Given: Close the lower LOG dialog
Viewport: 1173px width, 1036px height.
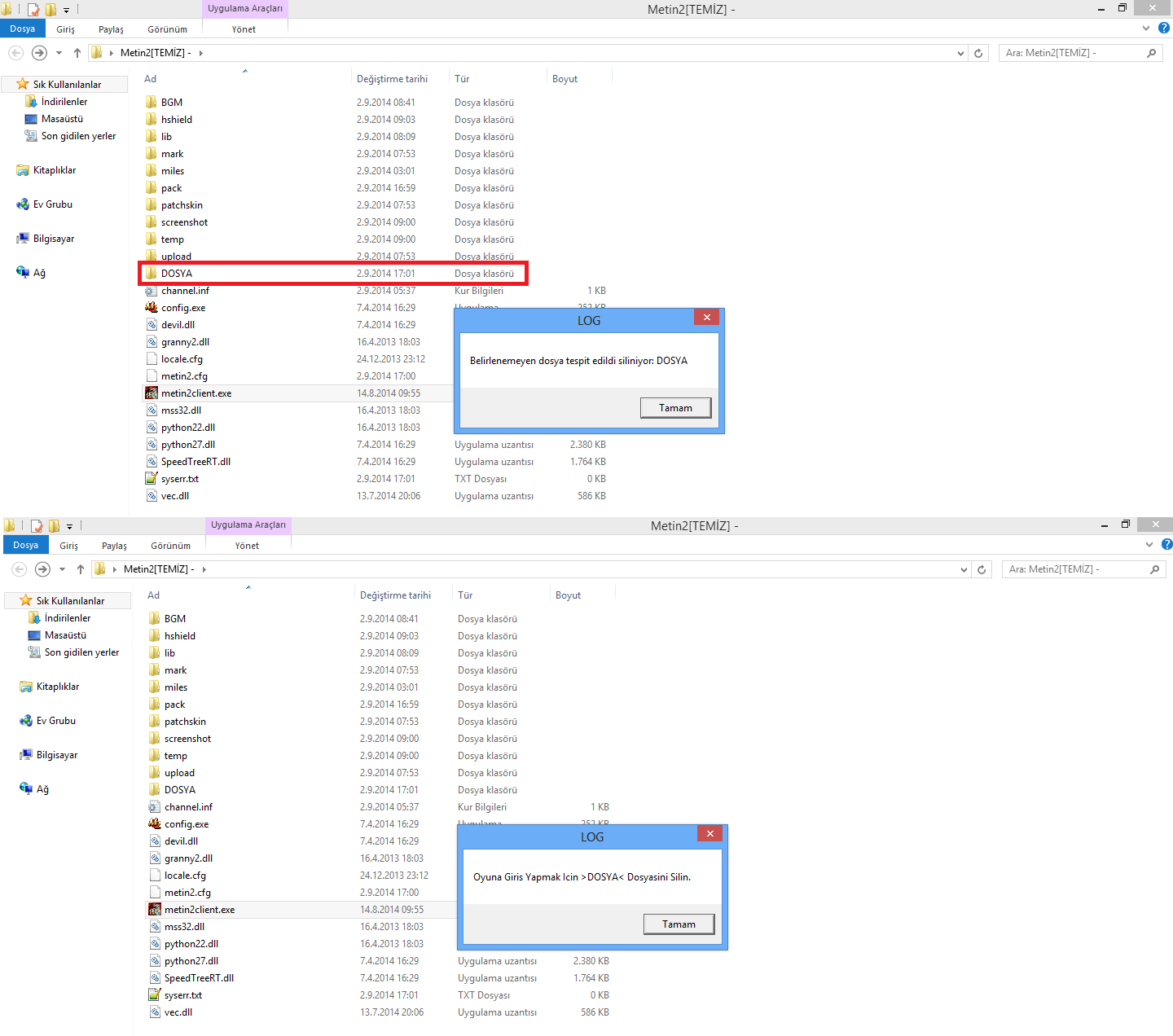Looking at the screenshot, I should tap(710, 833).
